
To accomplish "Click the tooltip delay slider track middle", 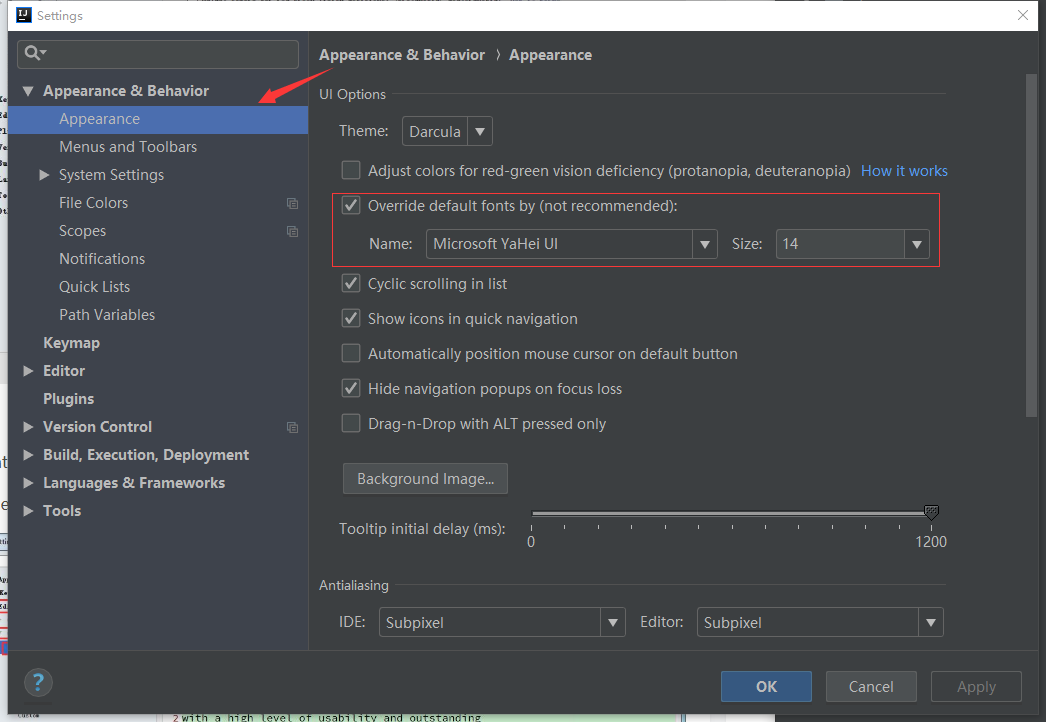I will pyautogui.click(x=731, y=513).
